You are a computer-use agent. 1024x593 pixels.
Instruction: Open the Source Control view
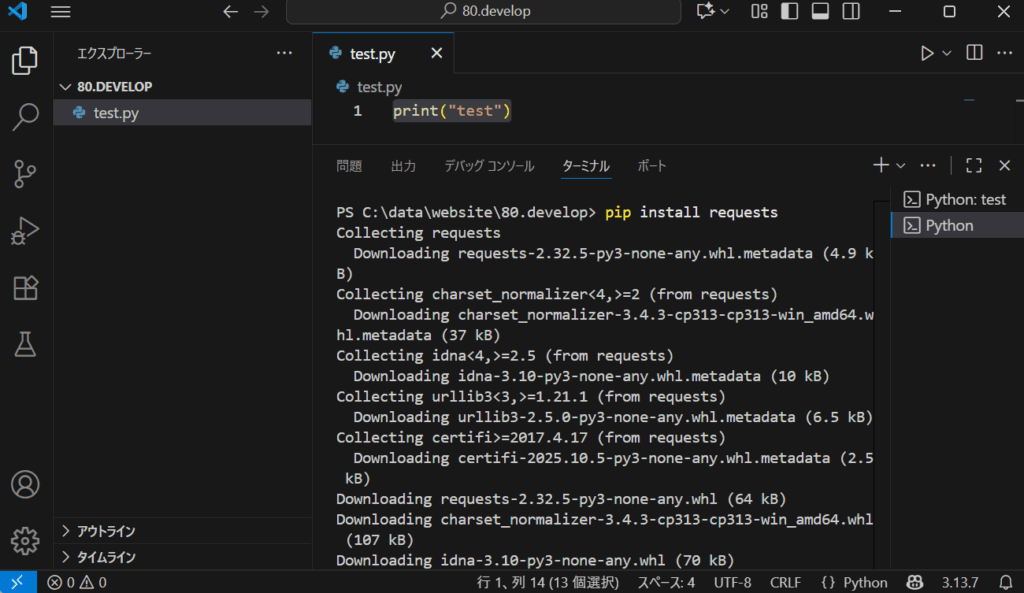[x=25, y=173]
